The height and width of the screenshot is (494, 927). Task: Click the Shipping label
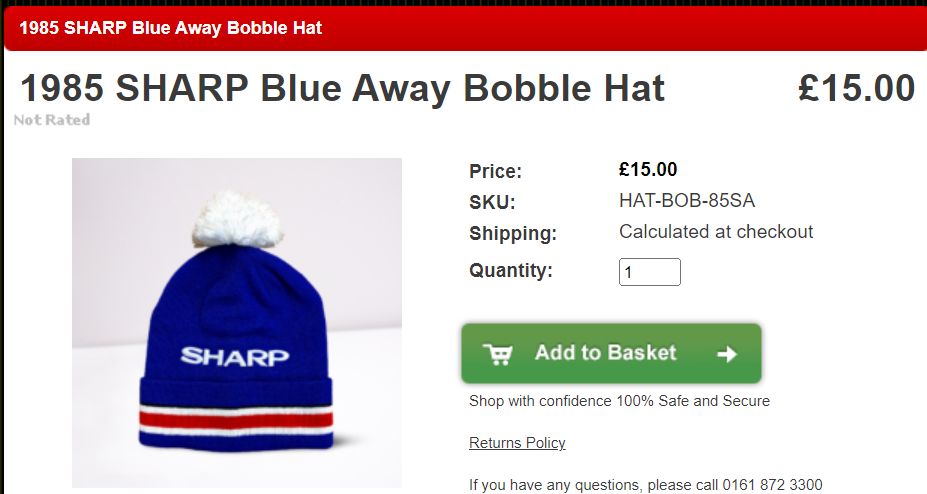coord(513,233)
